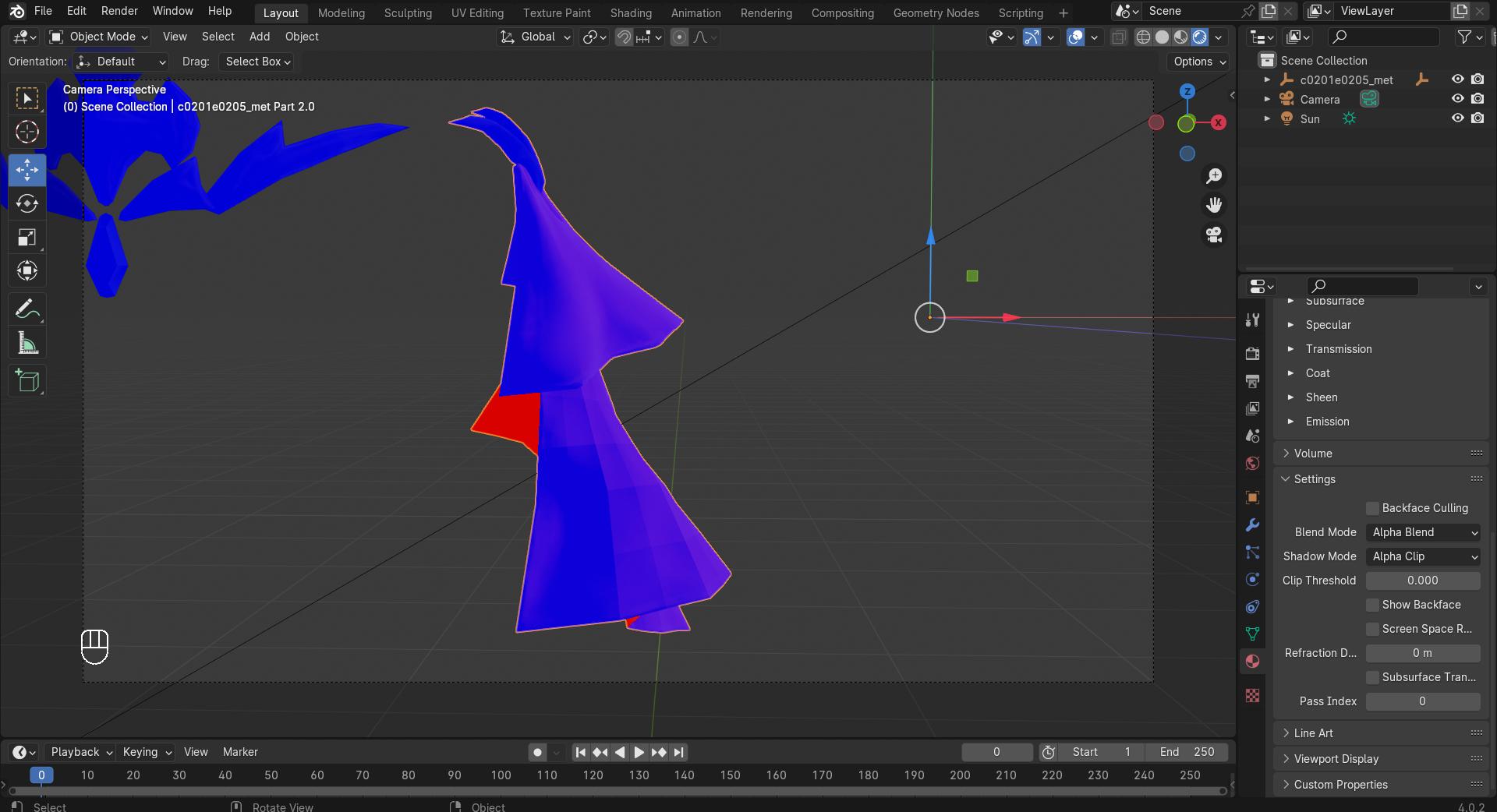
Task: Open the View Layer properties tab
Action: 1252,408
